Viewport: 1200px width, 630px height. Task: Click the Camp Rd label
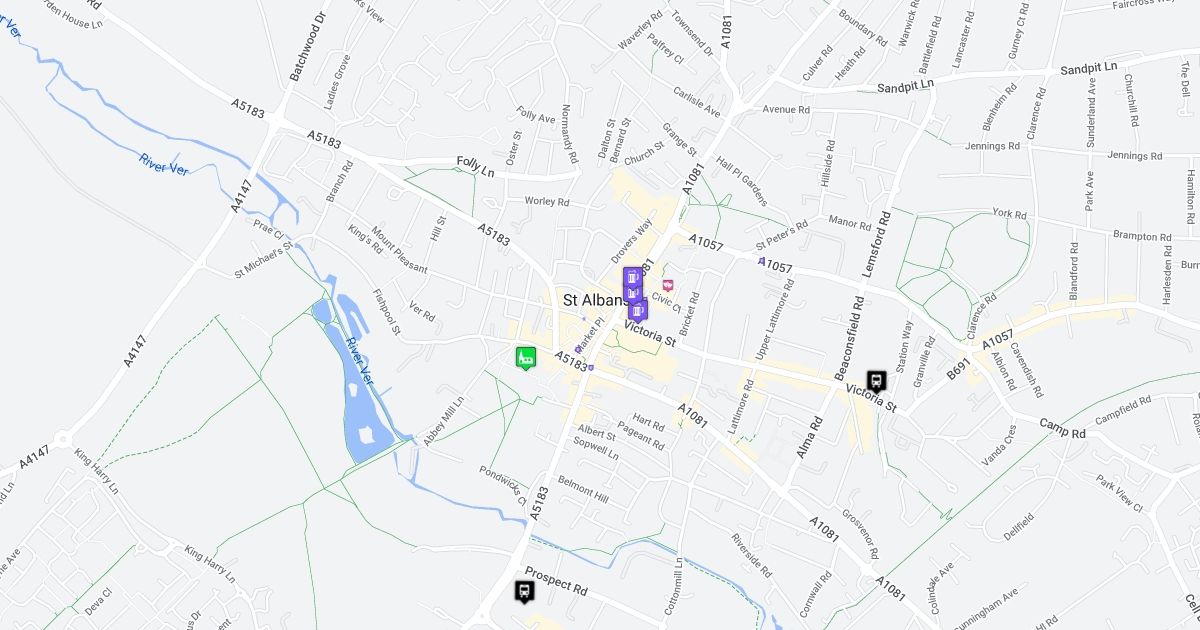point(1062,428)
